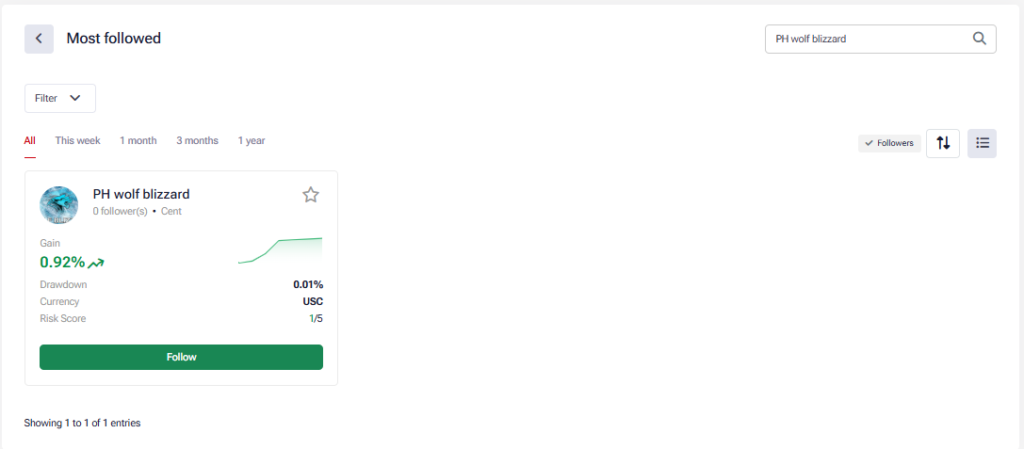Click the sort order arrows icon
This screenshot has width=1024, height=449.
click(x=943, y=143)
